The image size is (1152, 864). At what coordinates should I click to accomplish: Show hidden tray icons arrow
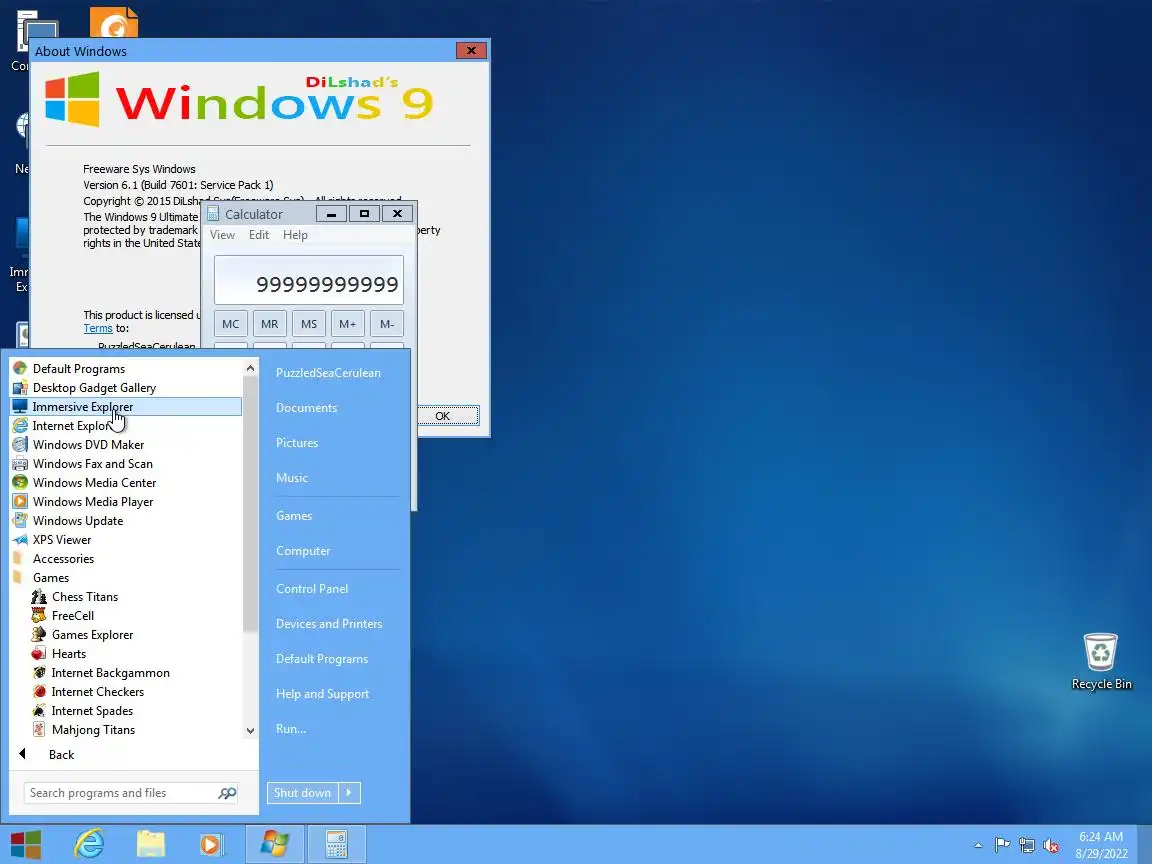(978, 846)
